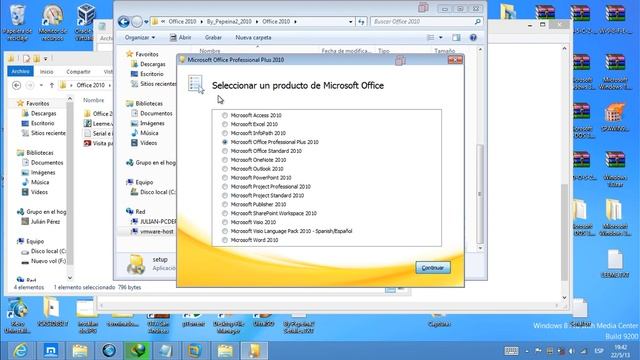Click the Continuar button
The width and height of the screenshot is (640, 360).
pyautogui.click(x=433, y=268)
